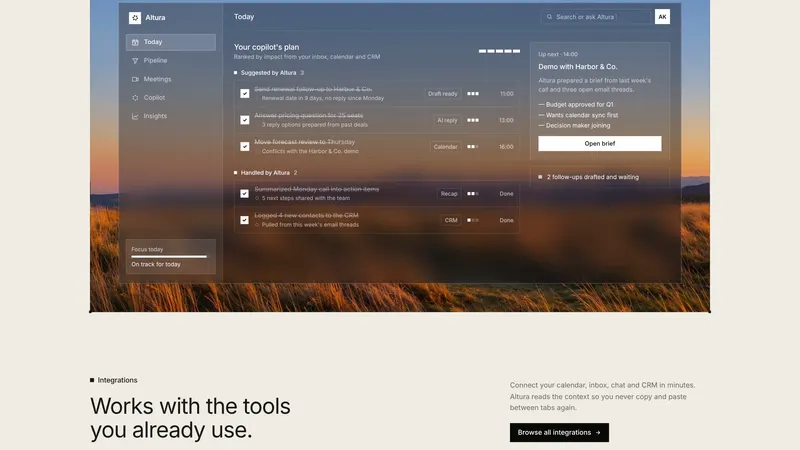Click Done status on Recap row

(507, 194)
